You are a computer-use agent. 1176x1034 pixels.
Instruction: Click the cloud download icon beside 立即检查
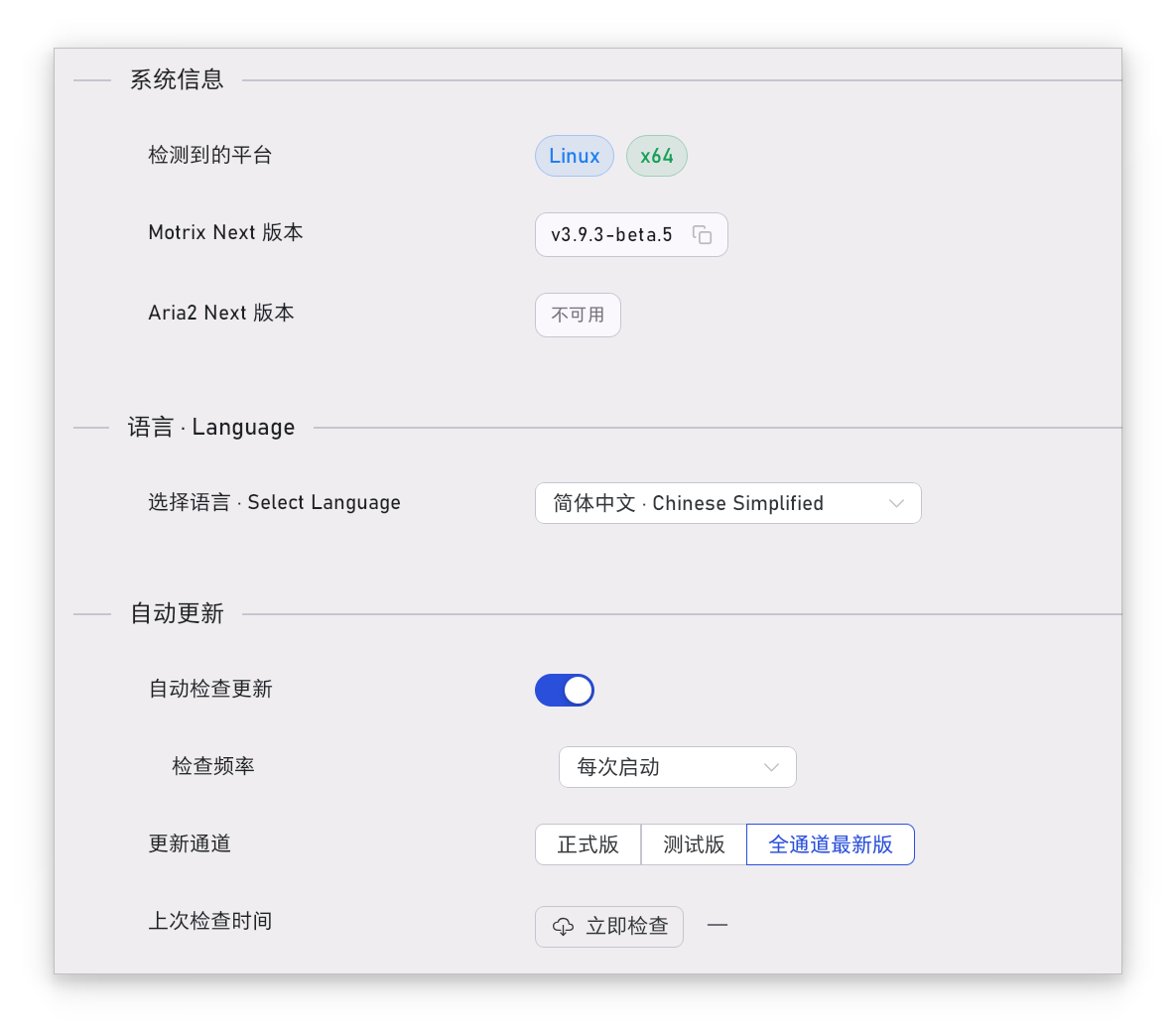(564, 927)
